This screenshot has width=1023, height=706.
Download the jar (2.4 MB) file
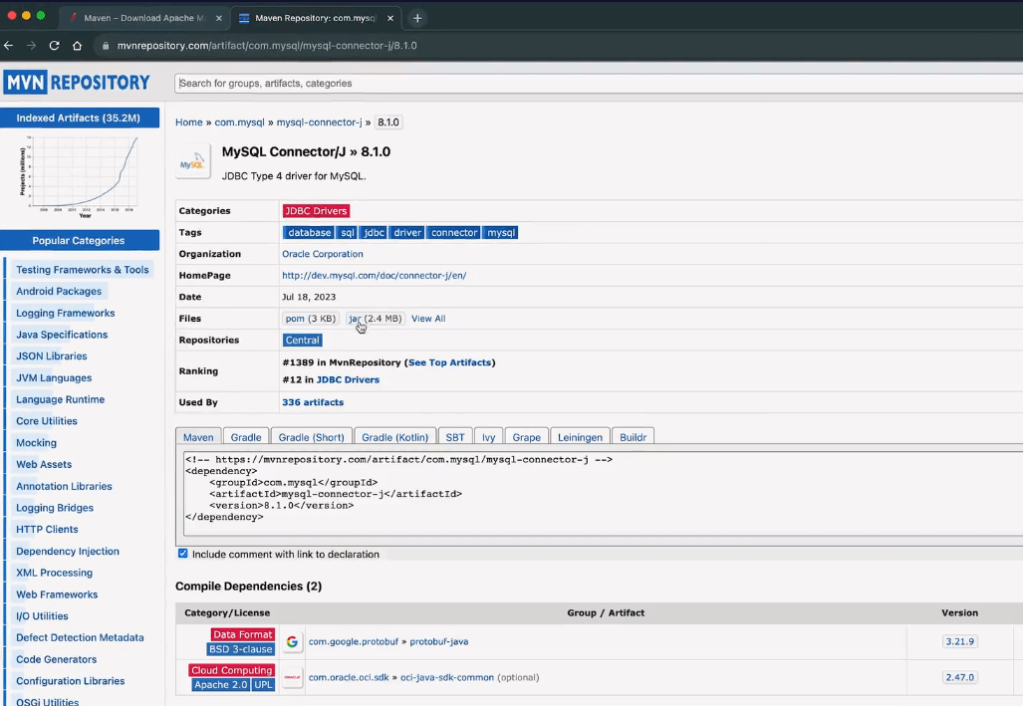tap(375, 318)
